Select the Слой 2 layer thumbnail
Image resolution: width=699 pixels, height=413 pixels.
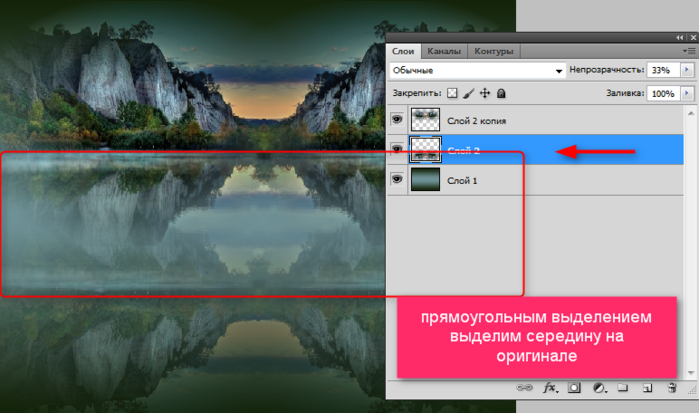click(425, 149)
